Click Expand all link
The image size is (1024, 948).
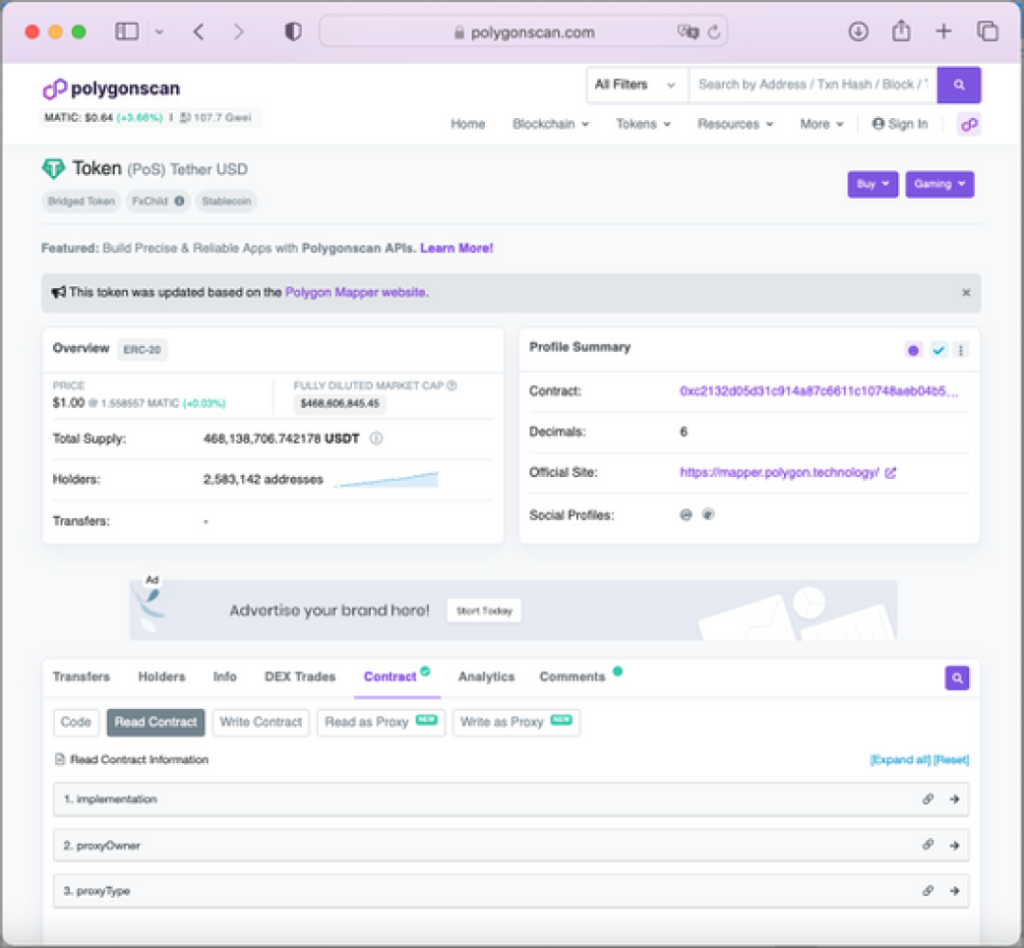(x=901, y=760)
